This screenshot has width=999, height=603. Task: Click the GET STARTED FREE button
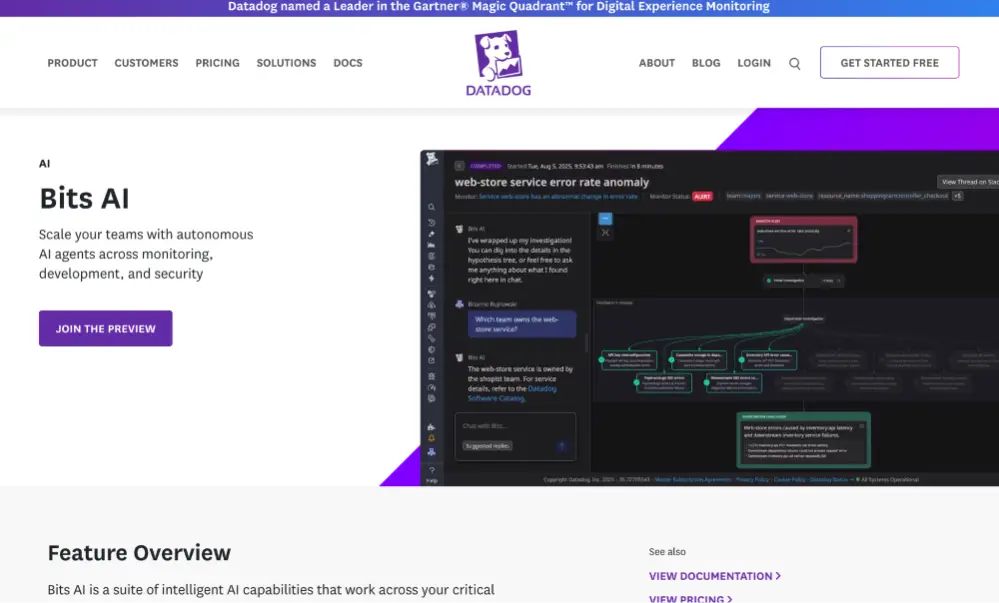888,62
